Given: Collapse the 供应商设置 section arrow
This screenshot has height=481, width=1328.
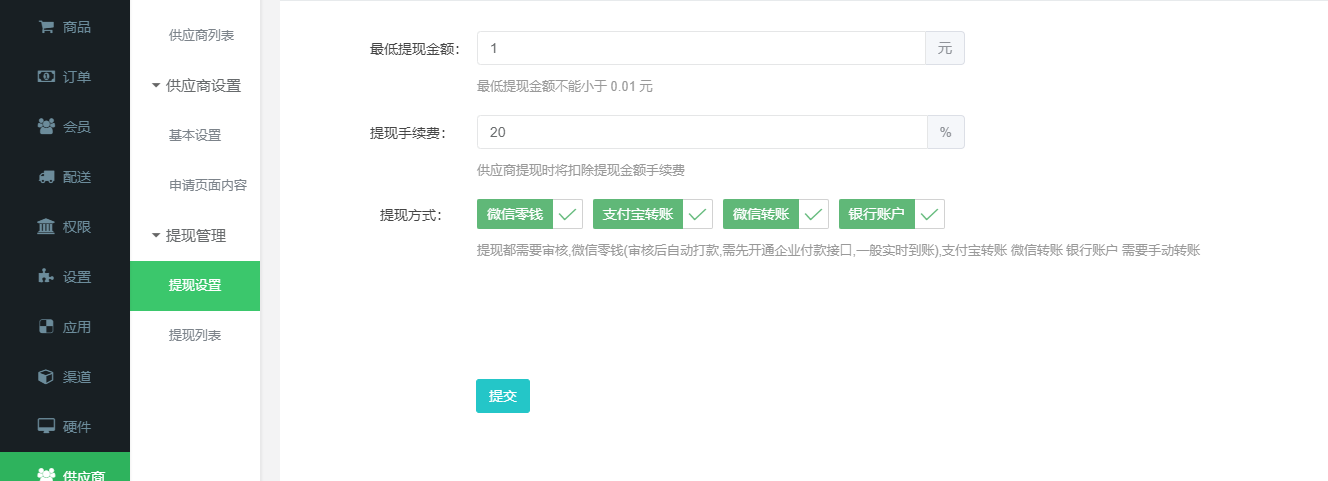Looking at the screenshot, I should (x=156, y=86).
